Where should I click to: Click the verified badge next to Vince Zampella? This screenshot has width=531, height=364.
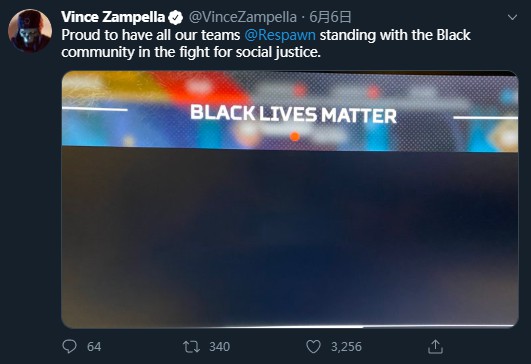pos(175,18)
